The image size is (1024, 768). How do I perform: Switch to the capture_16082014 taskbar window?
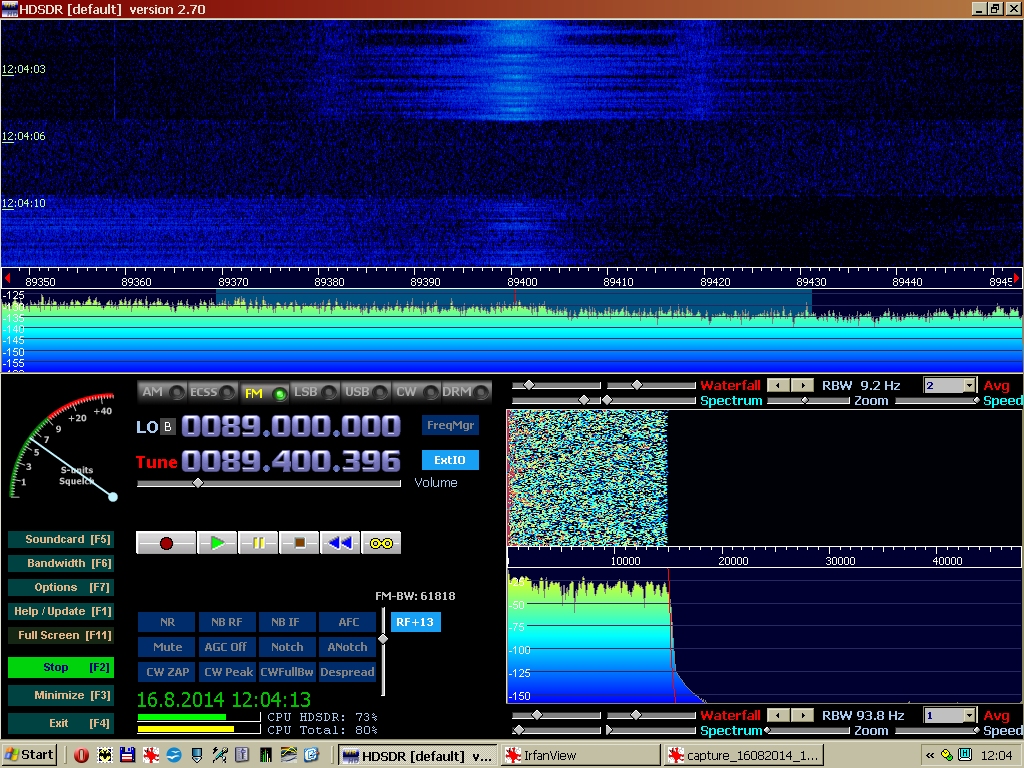[x=744, y=756]
